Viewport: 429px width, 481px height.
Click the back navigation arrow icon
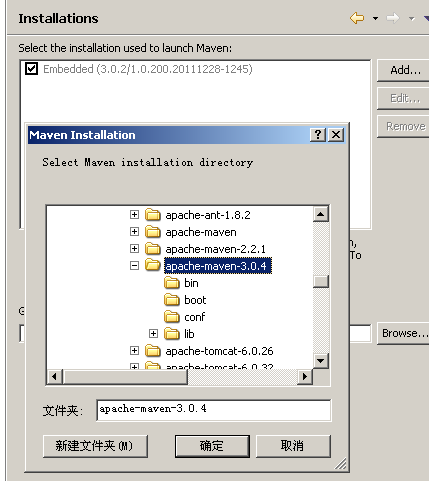[357, 18]
